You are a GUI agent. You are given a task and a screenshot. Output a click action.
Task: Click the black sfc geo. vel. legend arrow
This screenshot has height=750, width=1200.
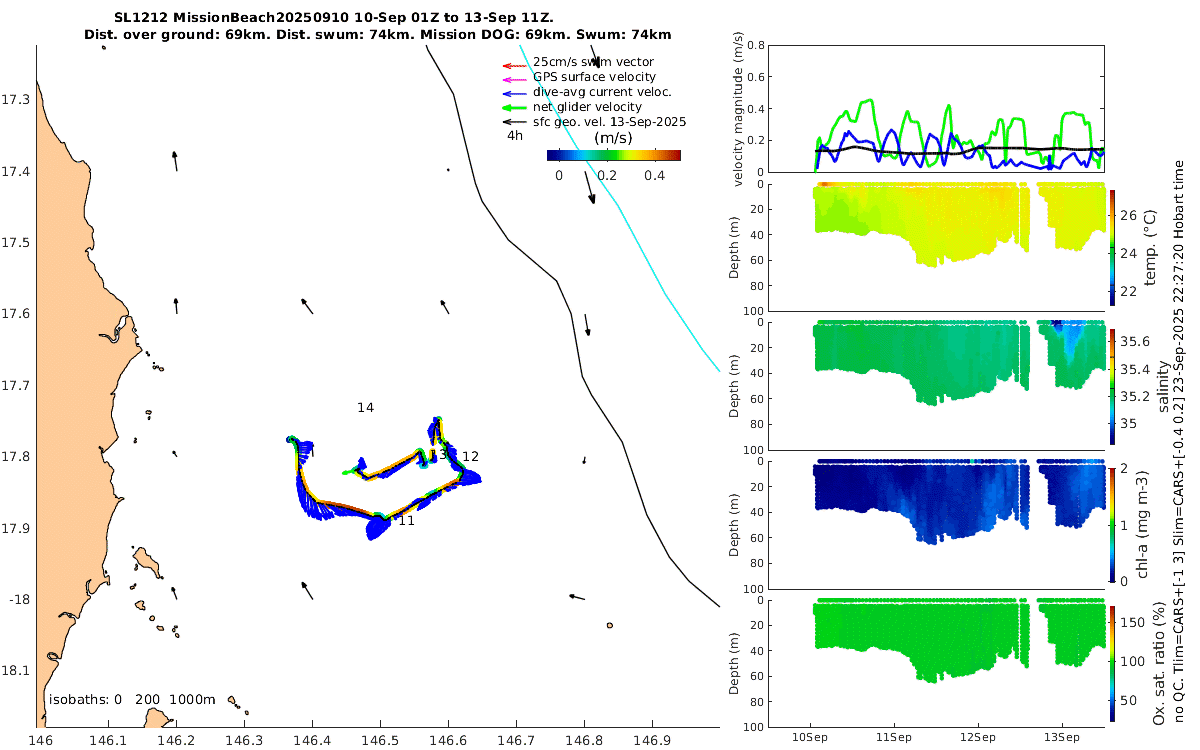[x=514, y=122]
